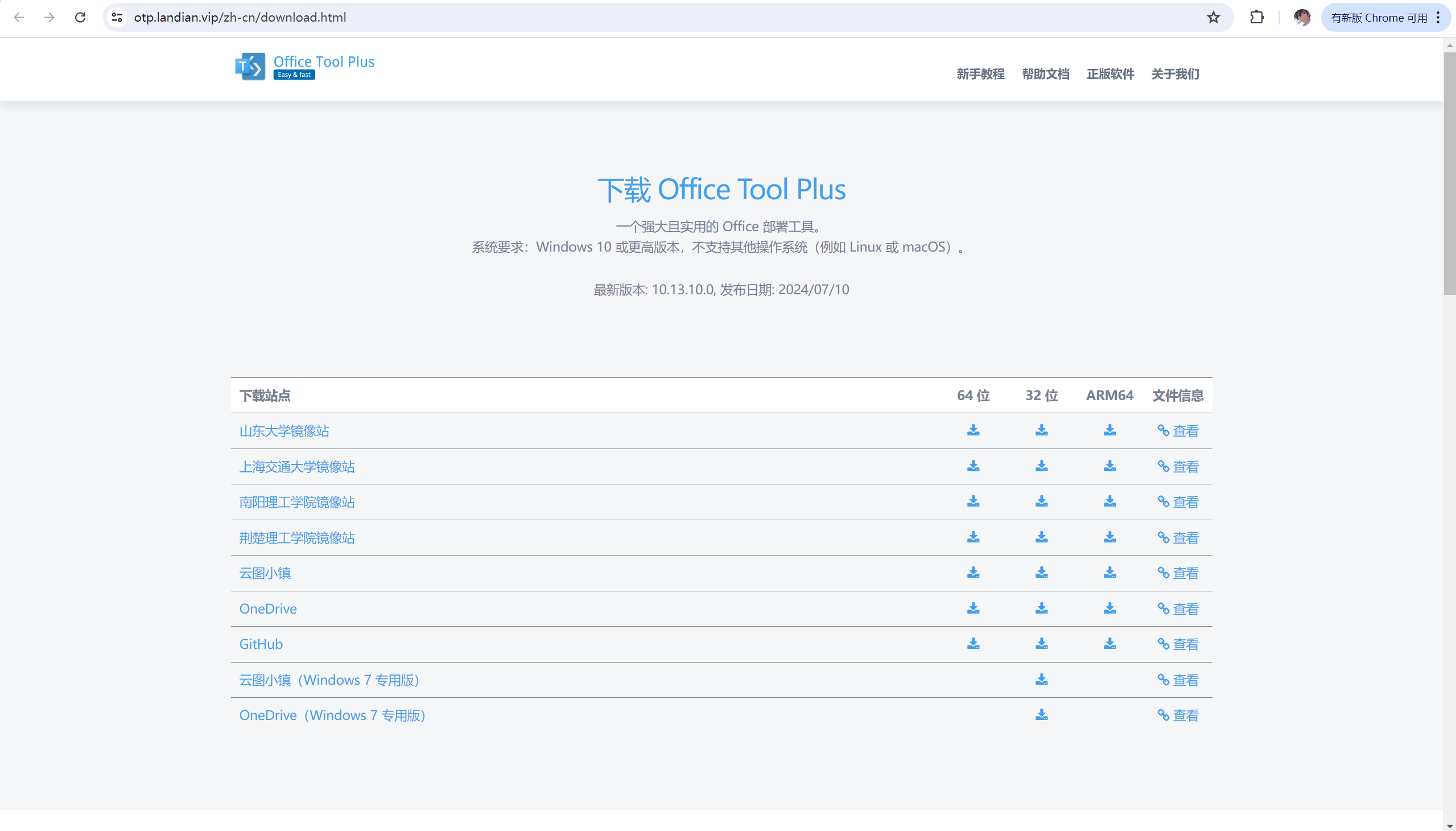Click the Office Tool Plus logo icon
Image resolution: width=1456 pixels, height=831 pixels.
tap(250, 67)
